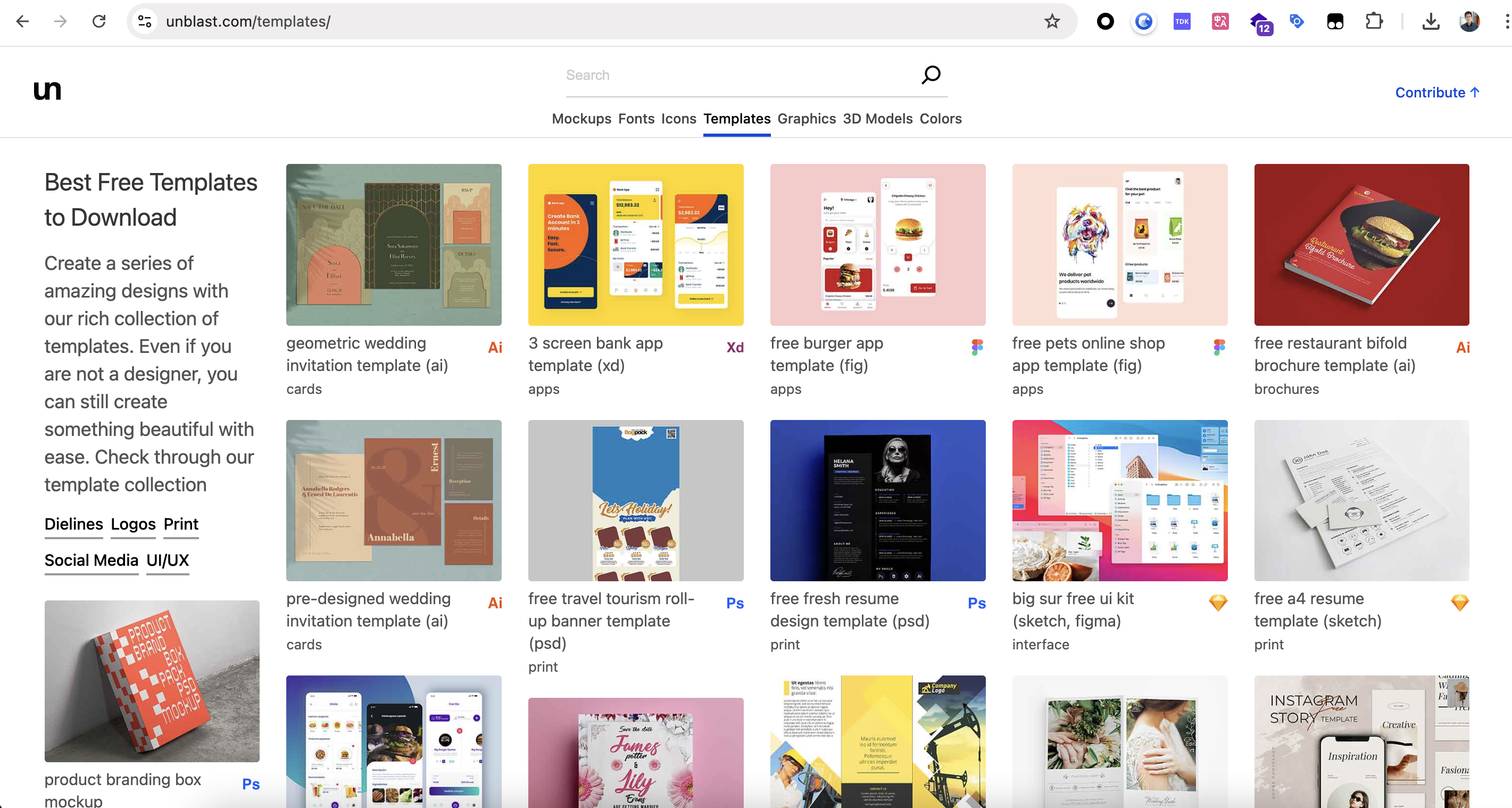Viewport: 1512px width, 808px height.
Task: Open the browser downloads icon
Action: (x=1431, y=22)
